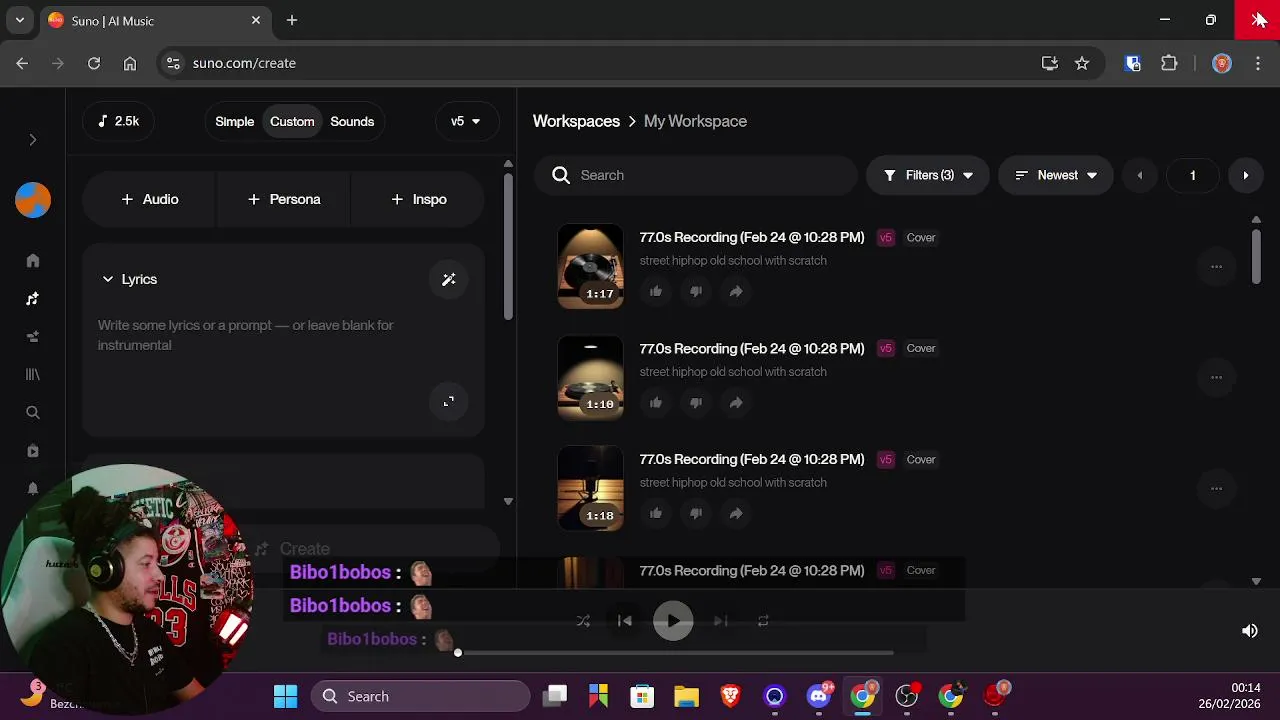Click the user avatar in Suno sidebar
Viewport: 1280px width, 720px height.
tap(33, 200)
